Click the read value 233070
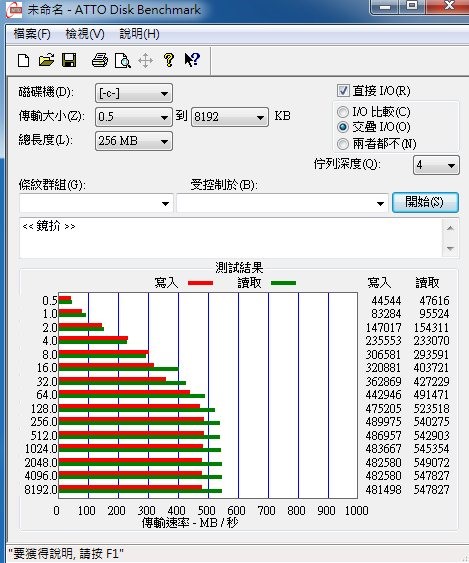This screenshot has width=469, height=563. coord(431,340)
